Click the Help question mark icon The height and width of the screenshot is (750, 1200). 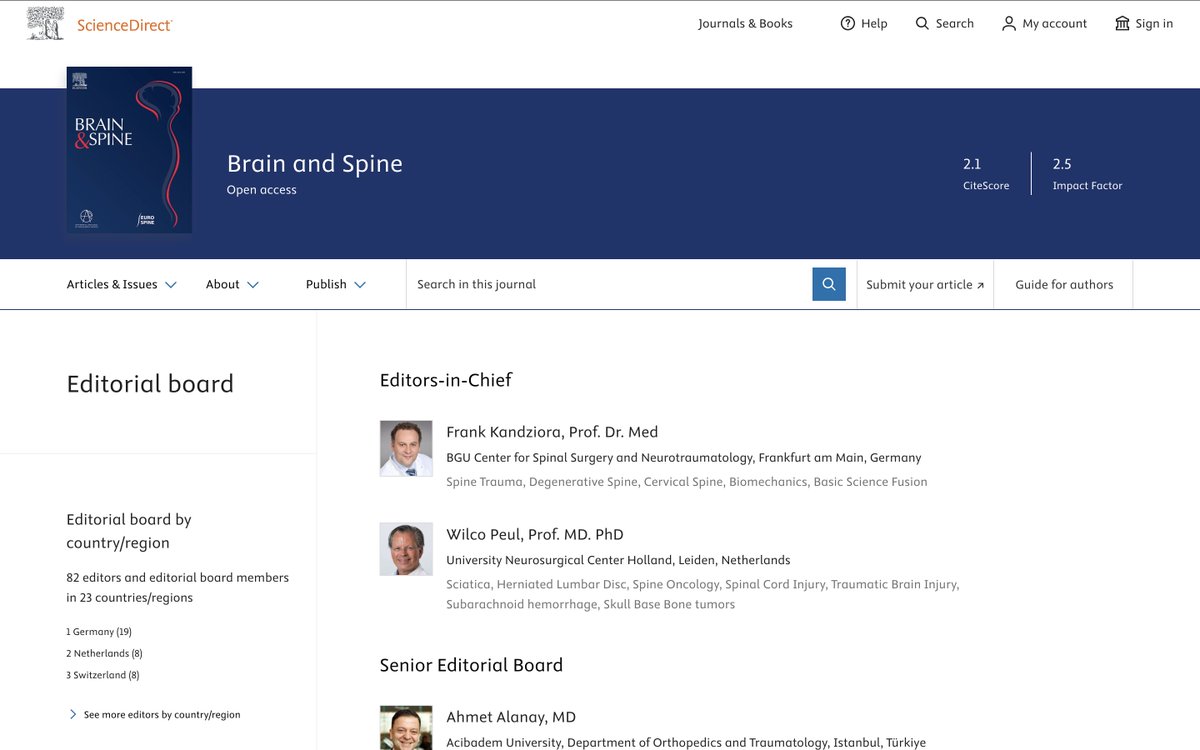[x=848, y=23]
